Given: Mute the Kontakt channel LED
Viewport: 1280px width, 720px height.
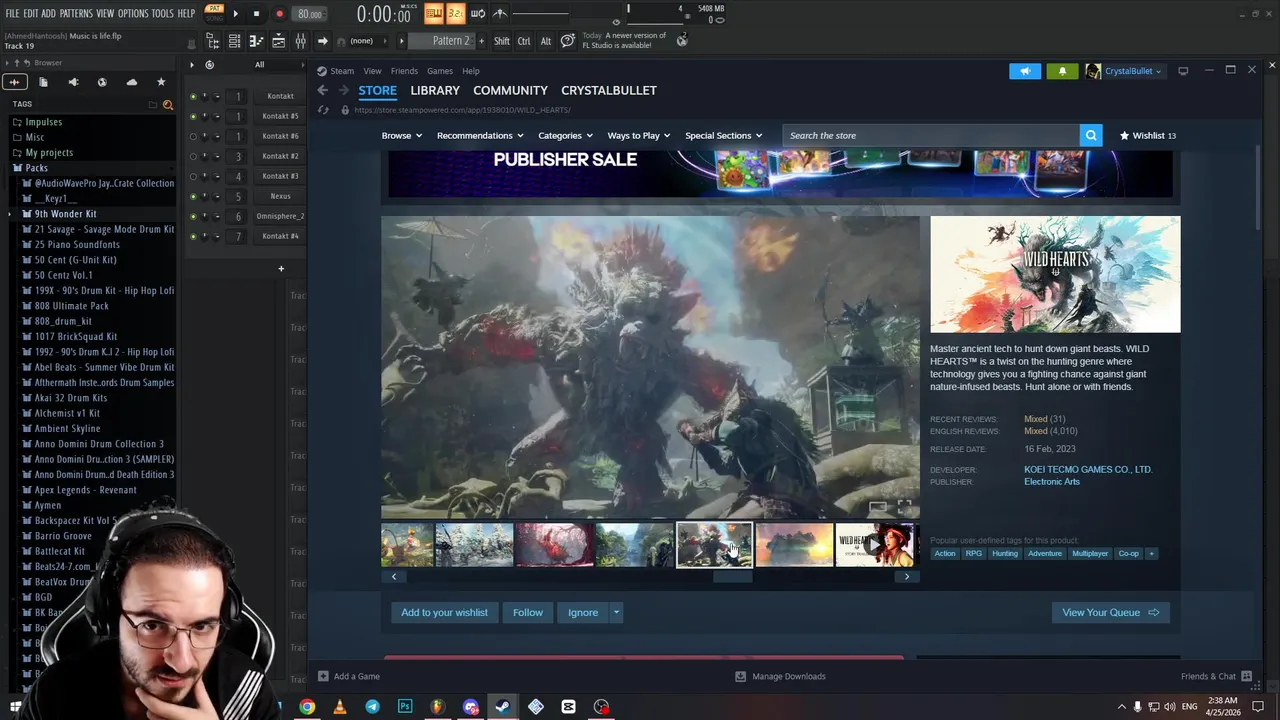Looking at the screenshot, I should pos(193,96).
